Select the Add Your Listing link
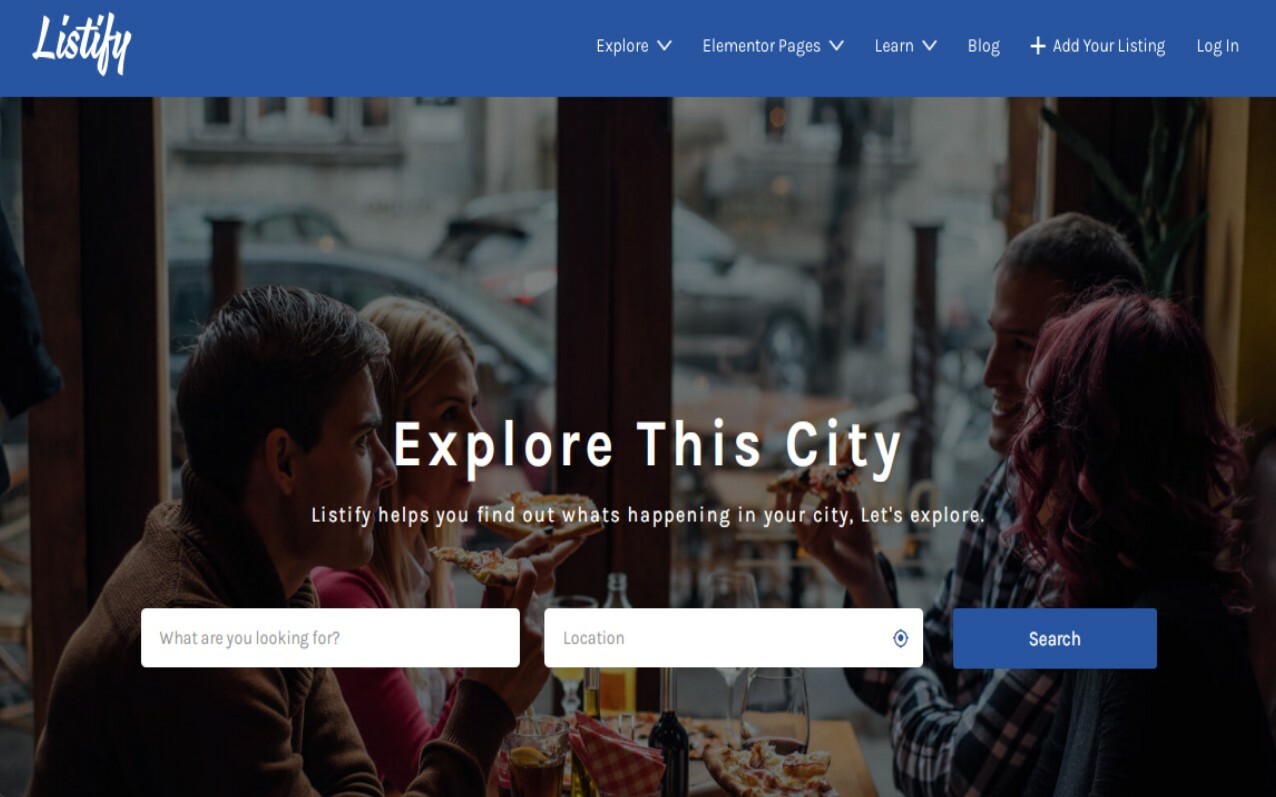This screenshot has width=1276, height=797. coord(1108,46)
